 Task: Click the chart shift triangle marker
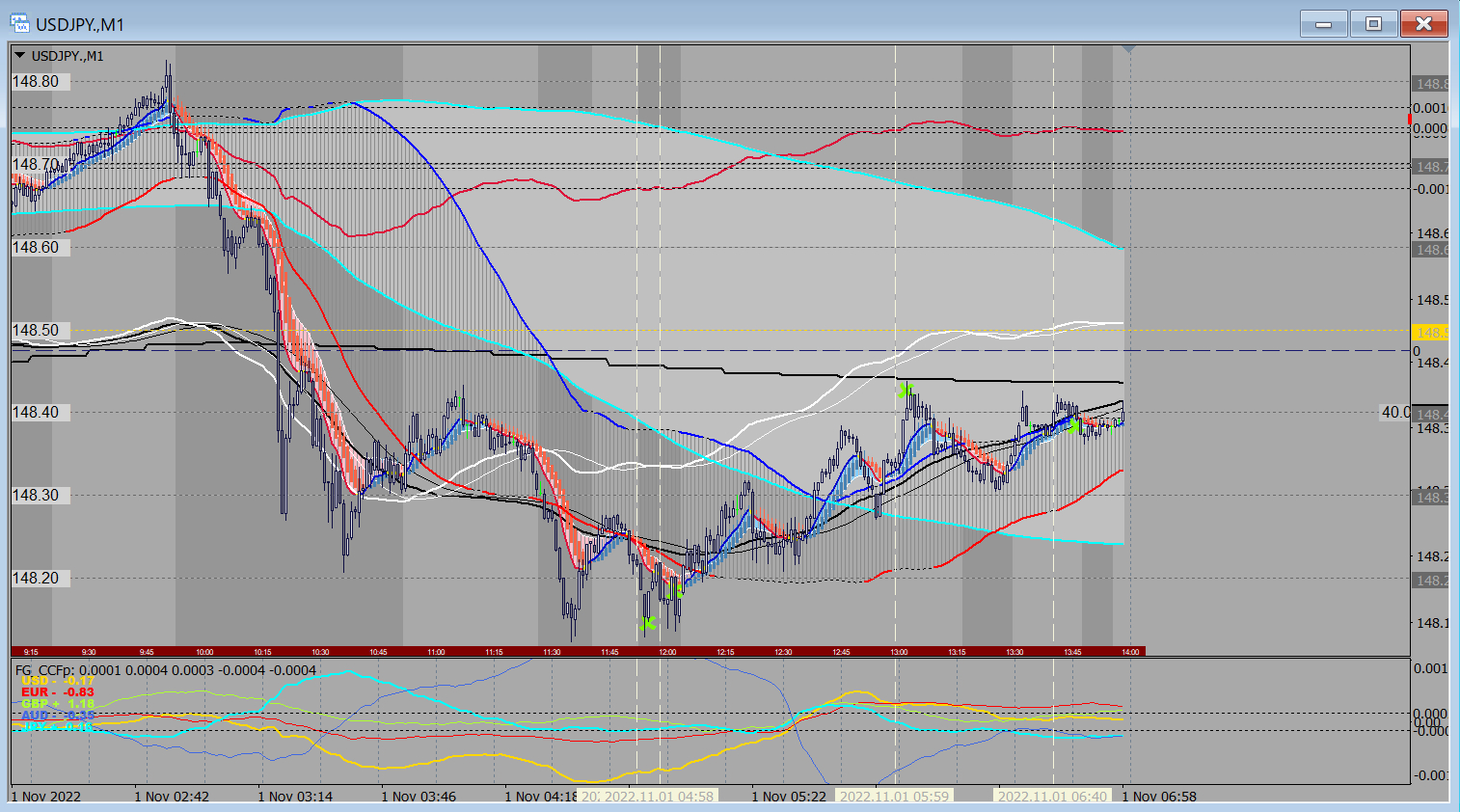(1128, 48)
